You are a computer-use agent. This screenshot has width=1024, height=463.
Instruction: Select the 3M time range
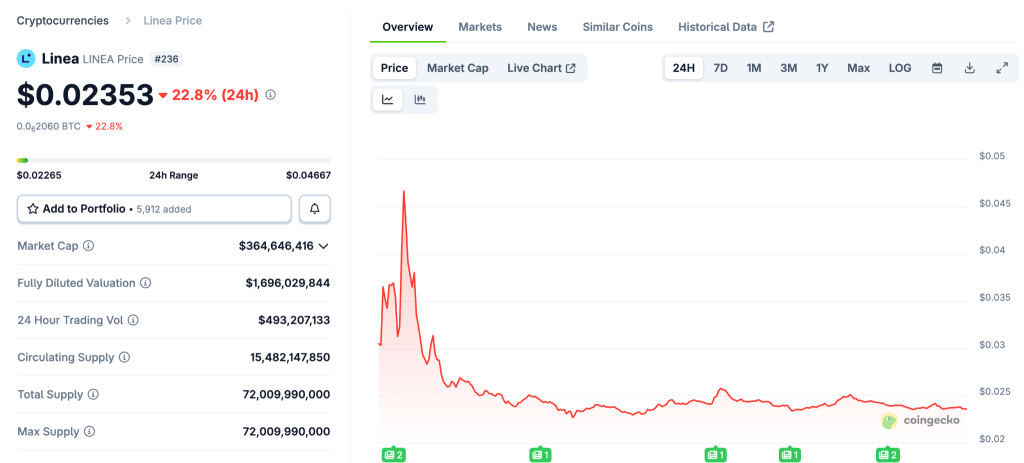coord(788,68)
